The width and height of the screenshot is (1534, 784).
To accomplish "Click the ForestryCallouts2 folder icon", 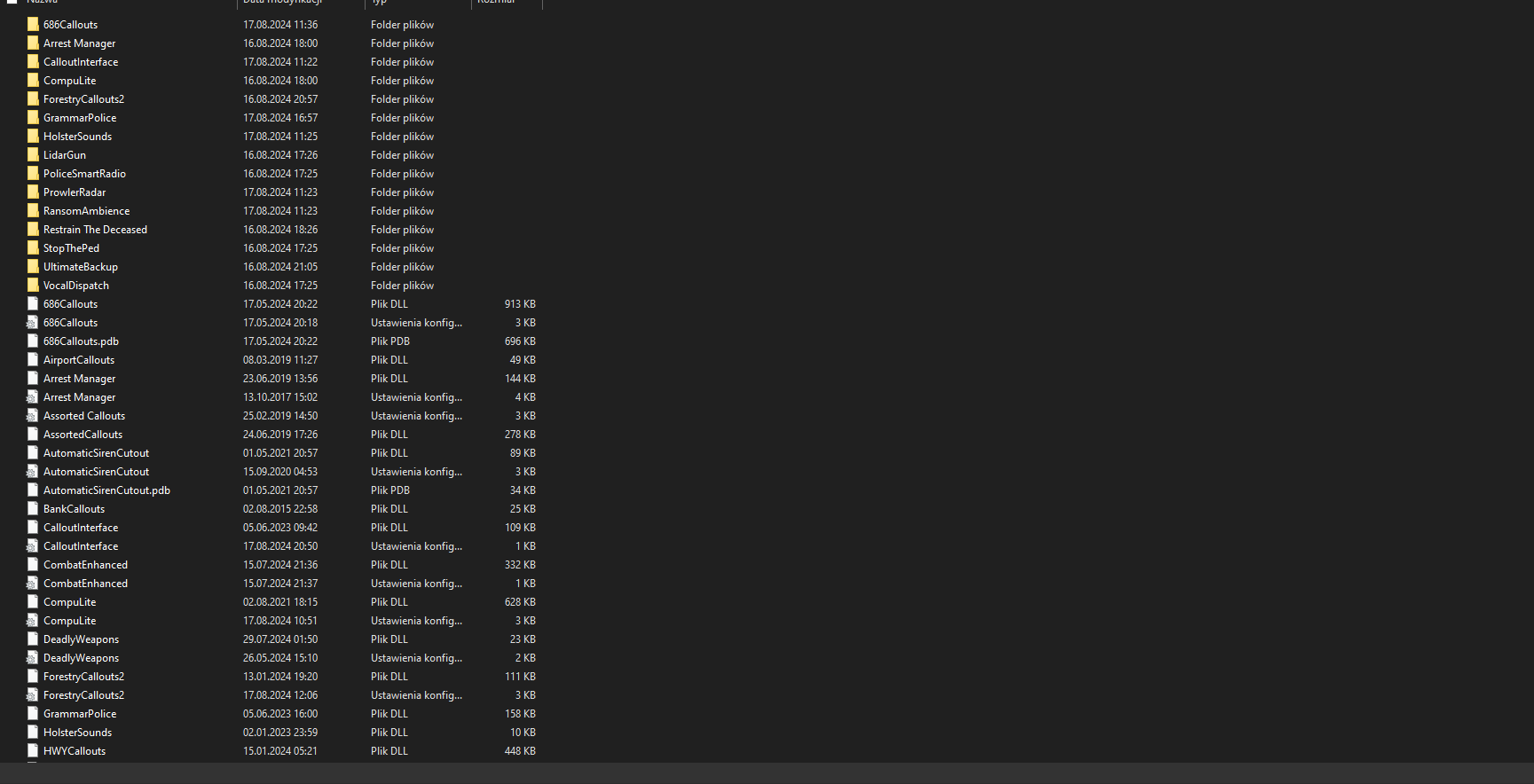I will point(33,99).
